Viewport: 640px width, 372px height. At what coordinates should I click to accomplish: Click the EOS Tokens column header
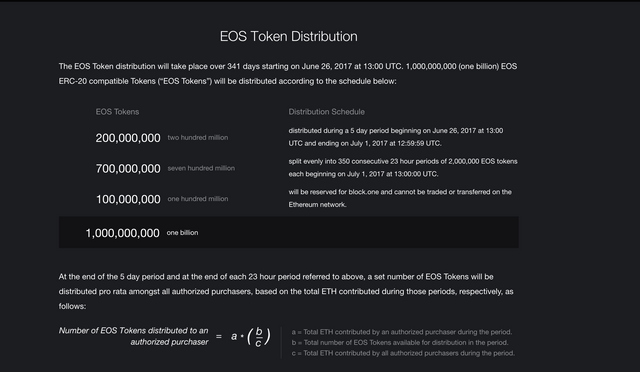(x=117, y=112)
